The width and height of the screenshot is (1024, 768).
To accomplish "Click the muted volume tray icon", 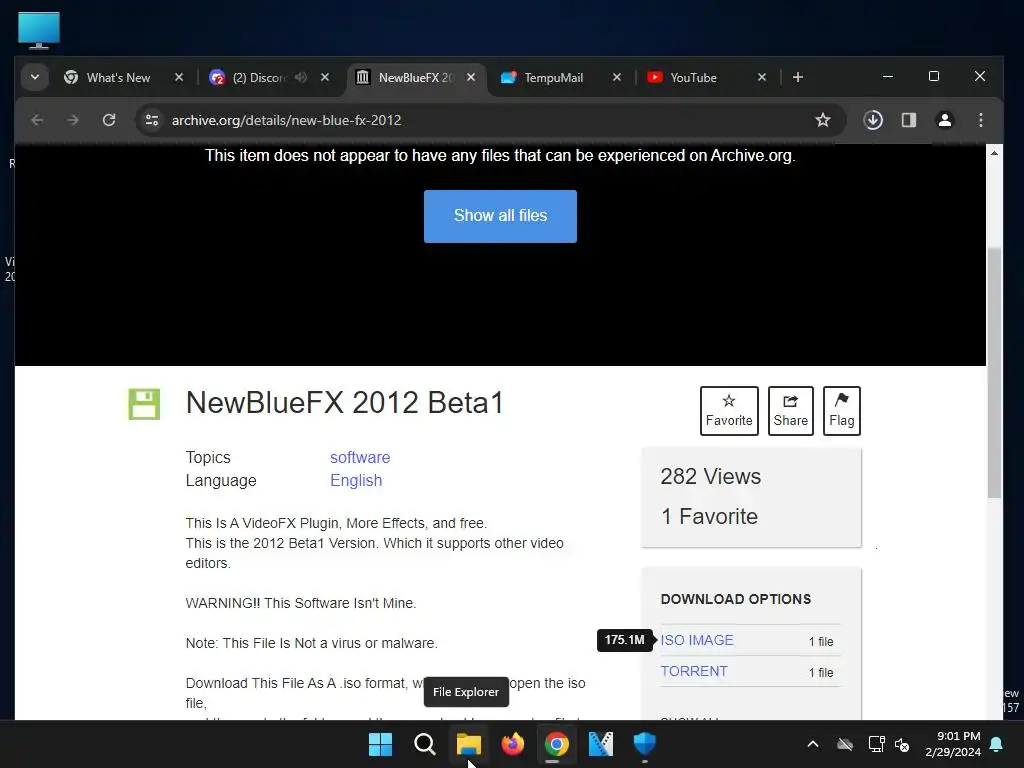I will pos(903,744).
